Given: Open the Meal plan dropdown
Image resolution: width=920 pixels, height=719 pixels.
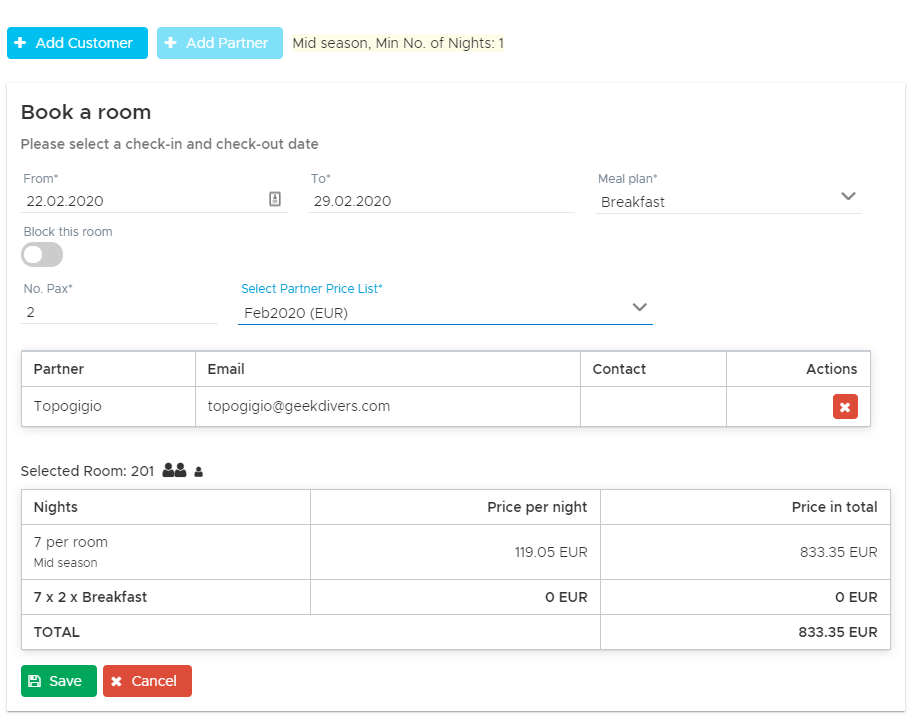Looking at the screenshot, I should [x=728, y=201].
